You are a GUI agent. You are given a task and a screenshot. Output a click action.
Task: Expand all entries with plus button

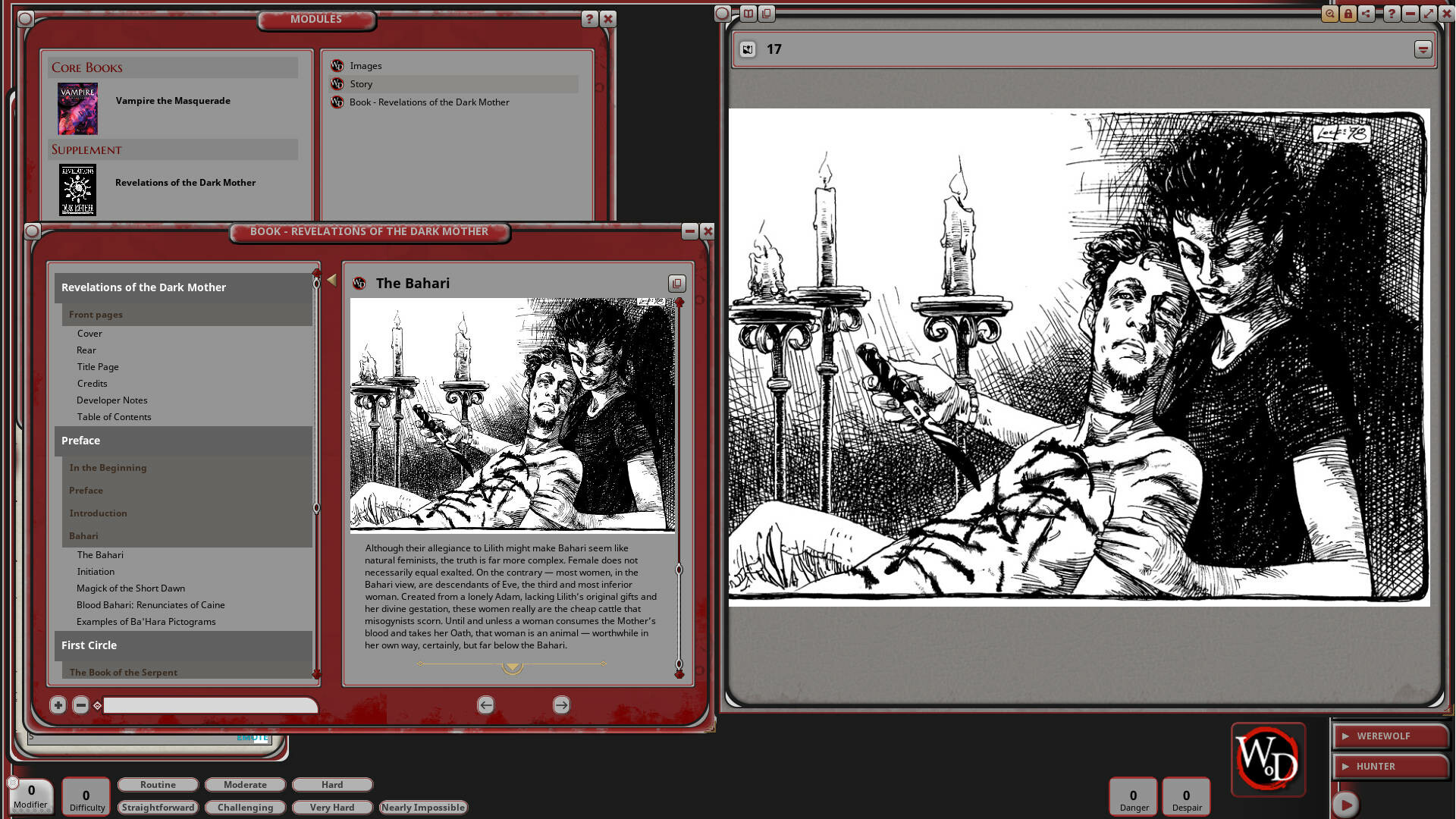click(x=58, y=705)
